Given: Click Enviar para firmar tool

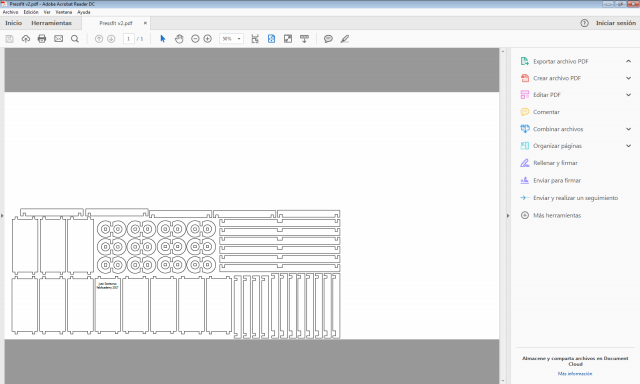Looking at the screenshot, I should coord(557,180).
